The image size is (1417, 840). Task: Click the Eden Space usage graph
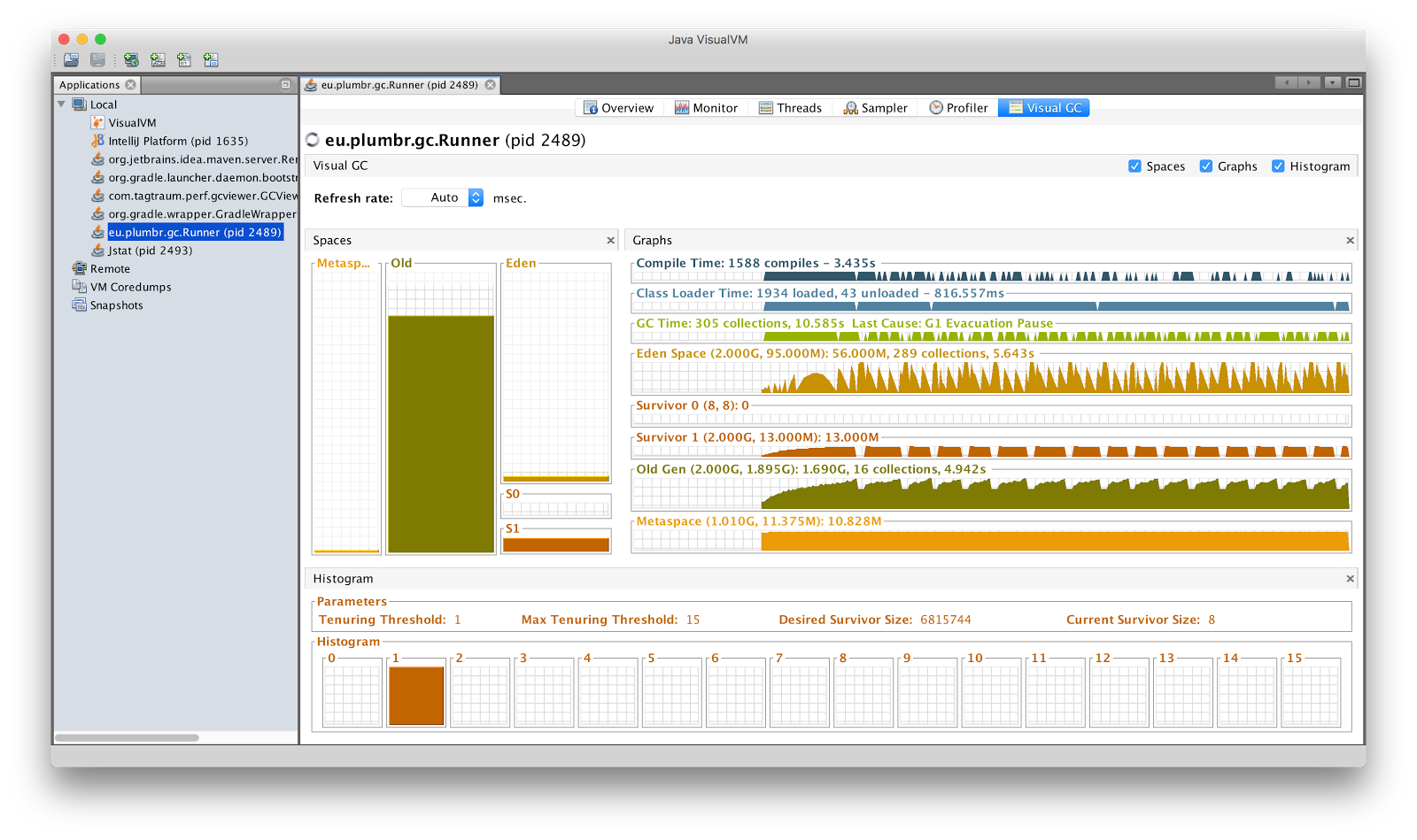click(x=991, y=376)
